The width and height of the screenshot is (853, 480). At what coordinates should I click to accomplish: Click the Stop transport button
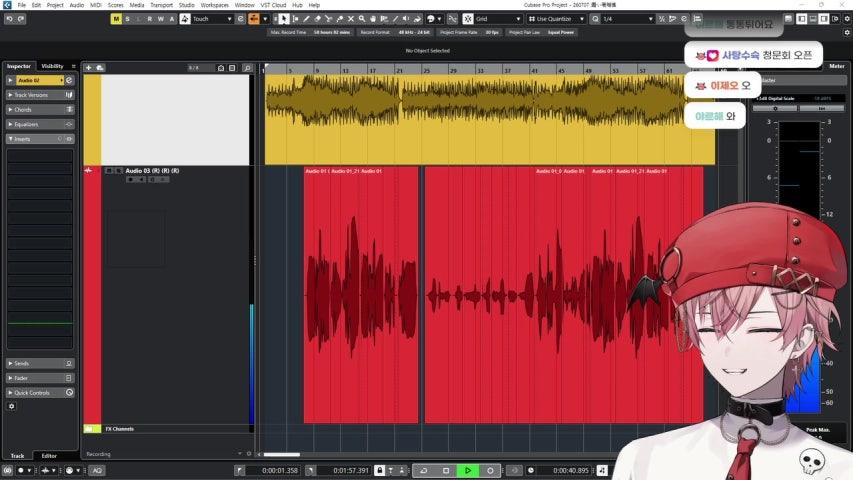click(446, 470)
